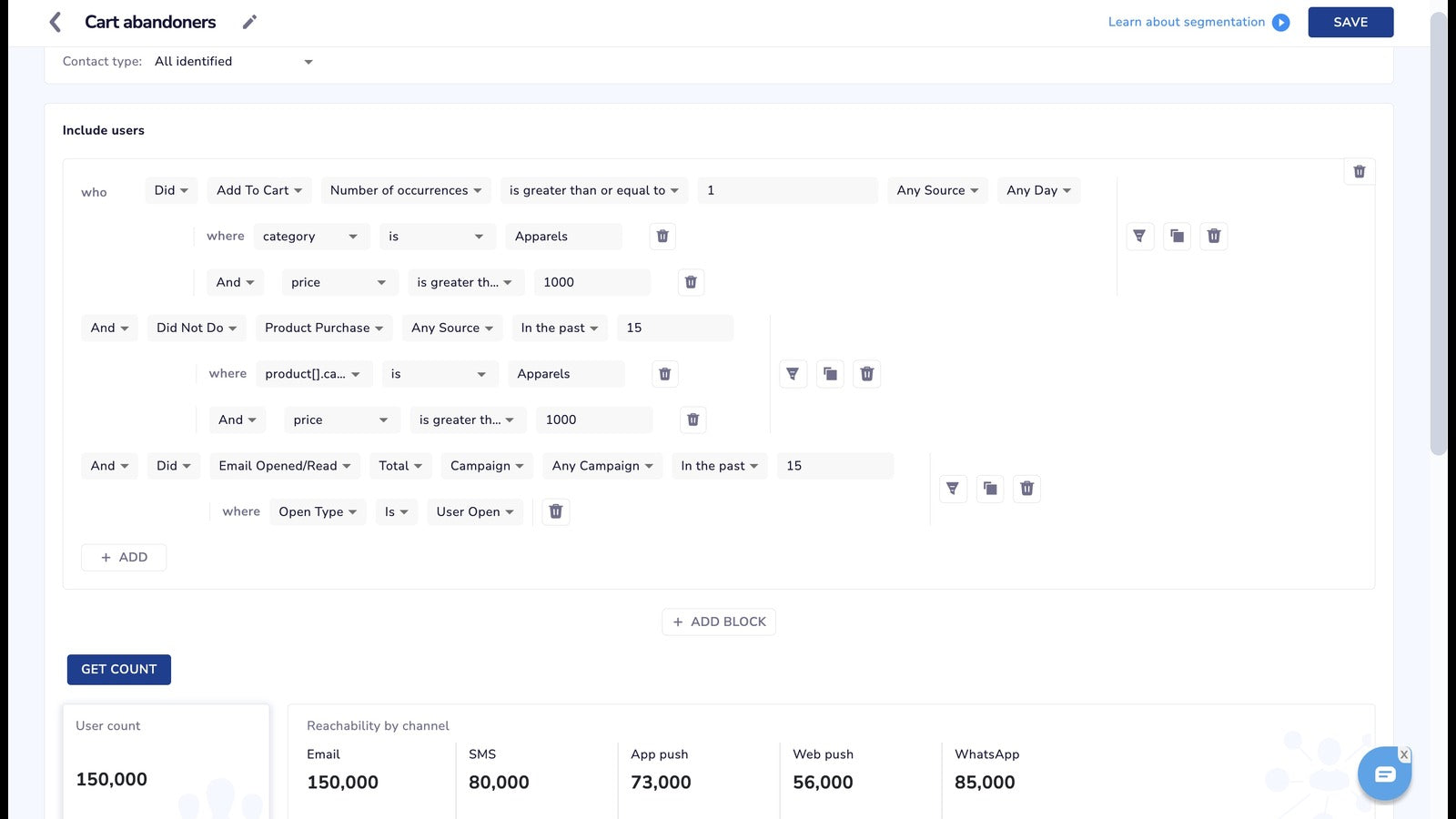
Task: Open the Did Not Do dropdown
Action: point(196,328)
